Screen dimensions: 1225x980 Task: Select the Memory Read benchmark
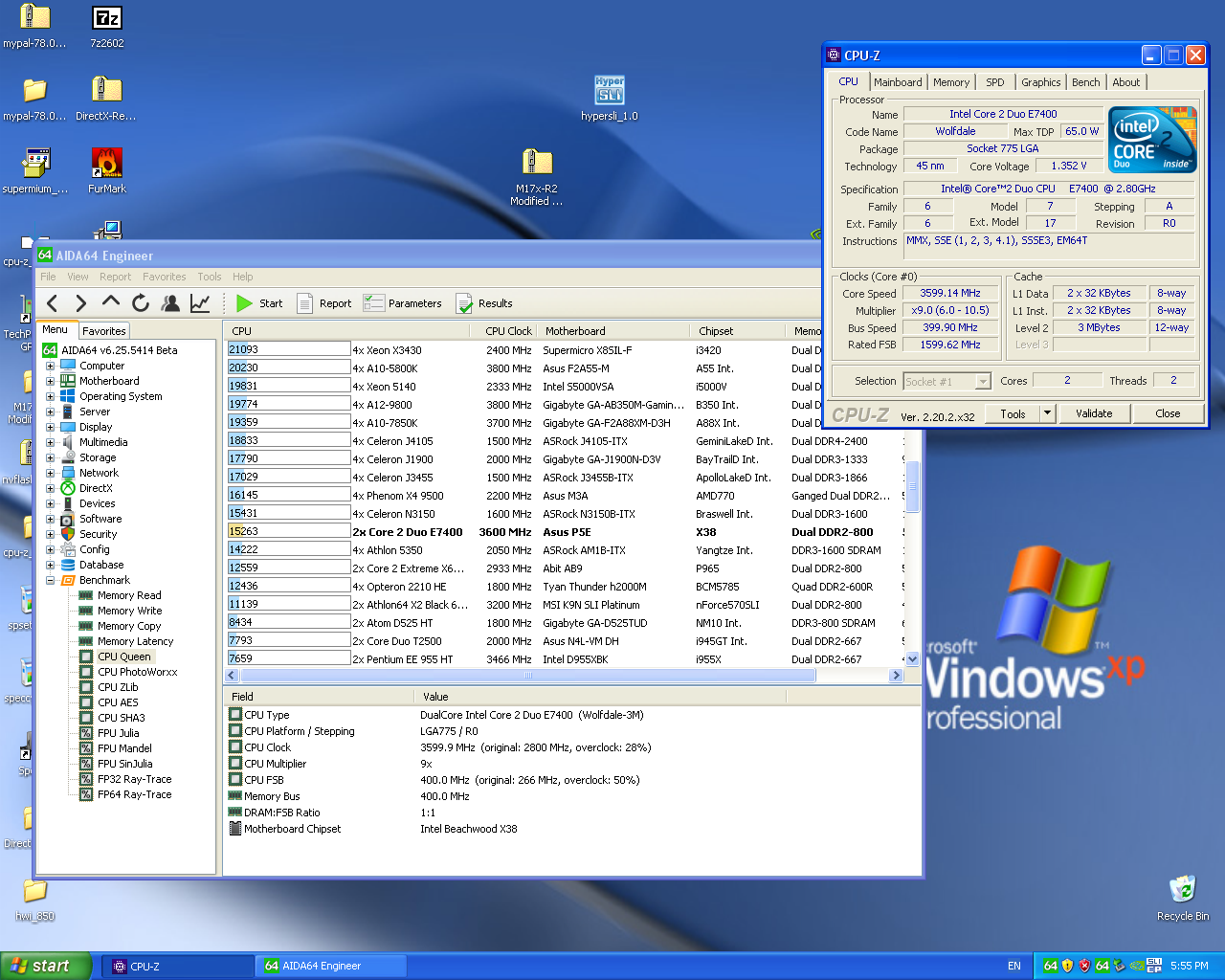[x=129, y=595]
